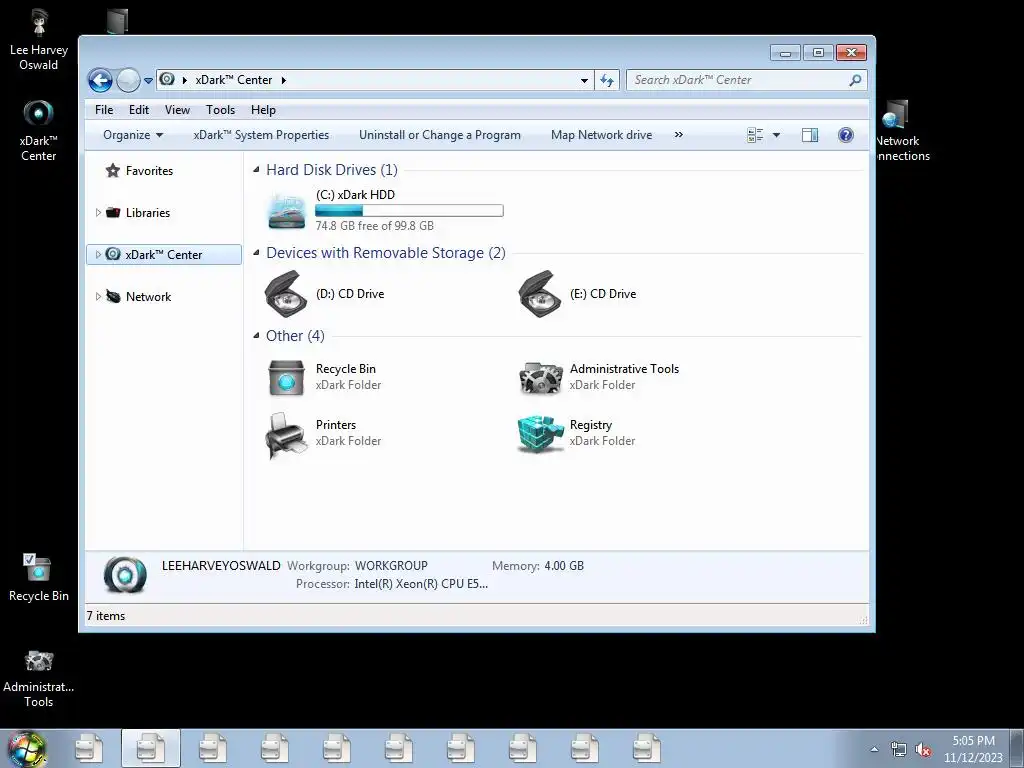Refresh the xDark Center view

607,80
